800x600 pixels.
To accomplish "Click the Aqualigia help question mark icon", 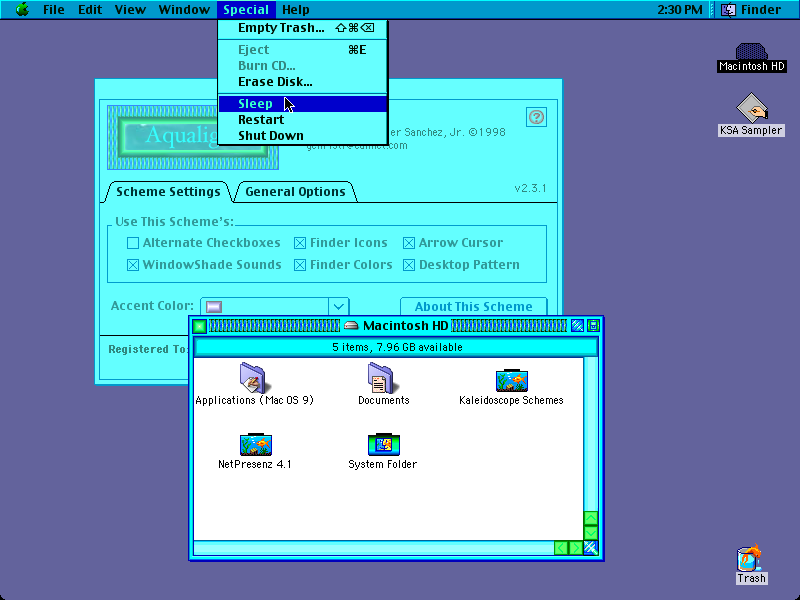I will pos(536,117).
